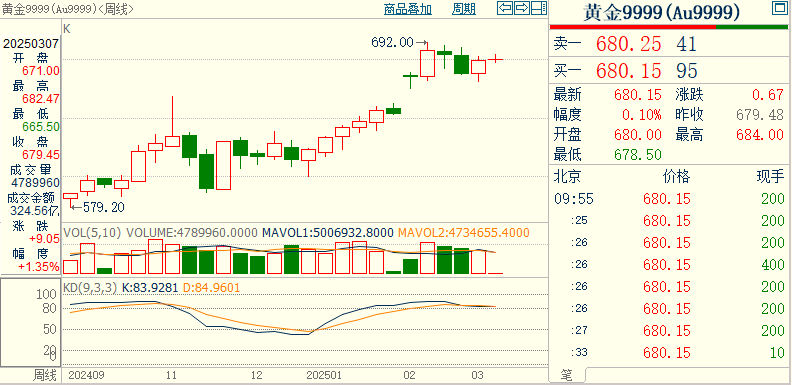Toggle the split panel layout icon
Viewport: 792px width, 385px height.
coord(539,8)
